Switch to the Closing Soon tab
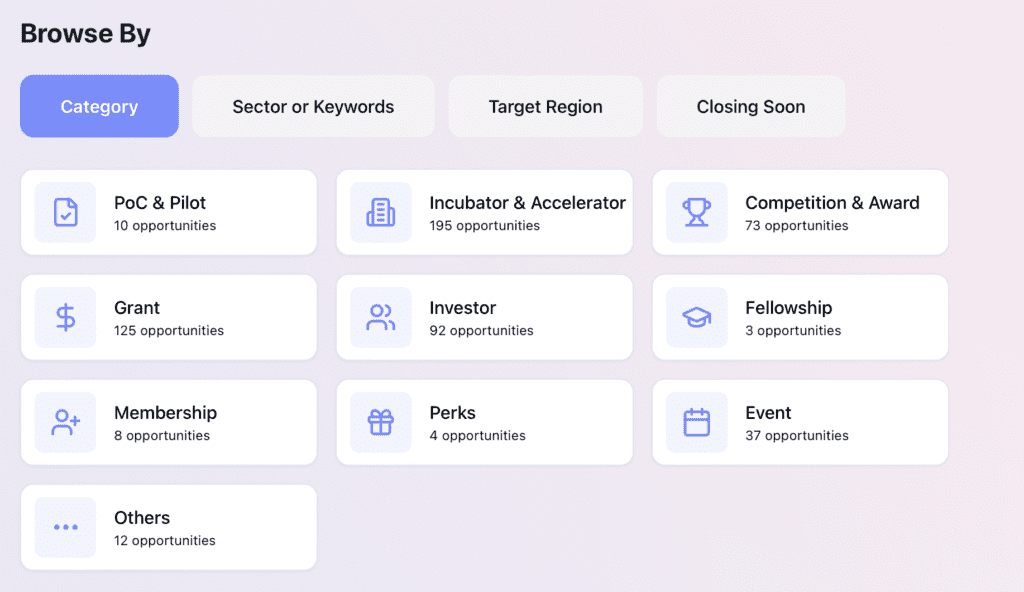 750,106
